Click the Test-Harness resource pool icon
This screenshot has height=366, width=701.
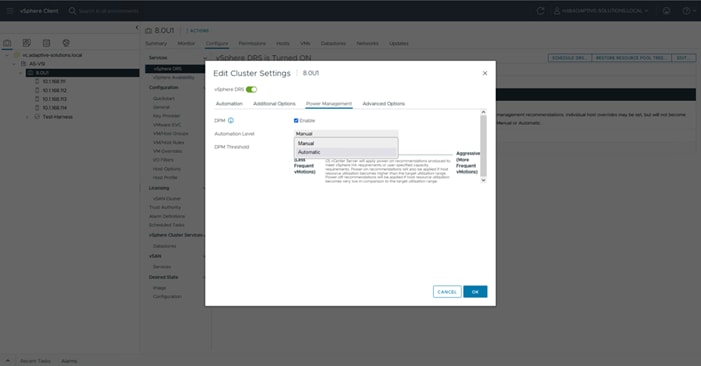(x=37, y=117)
